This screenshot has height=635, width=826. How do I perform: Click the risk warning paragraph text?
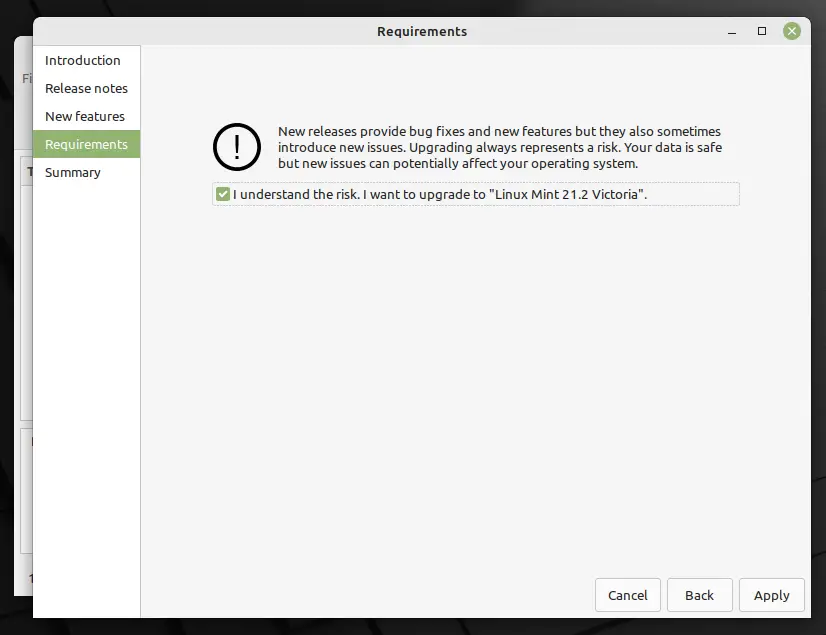pos(500,147)
